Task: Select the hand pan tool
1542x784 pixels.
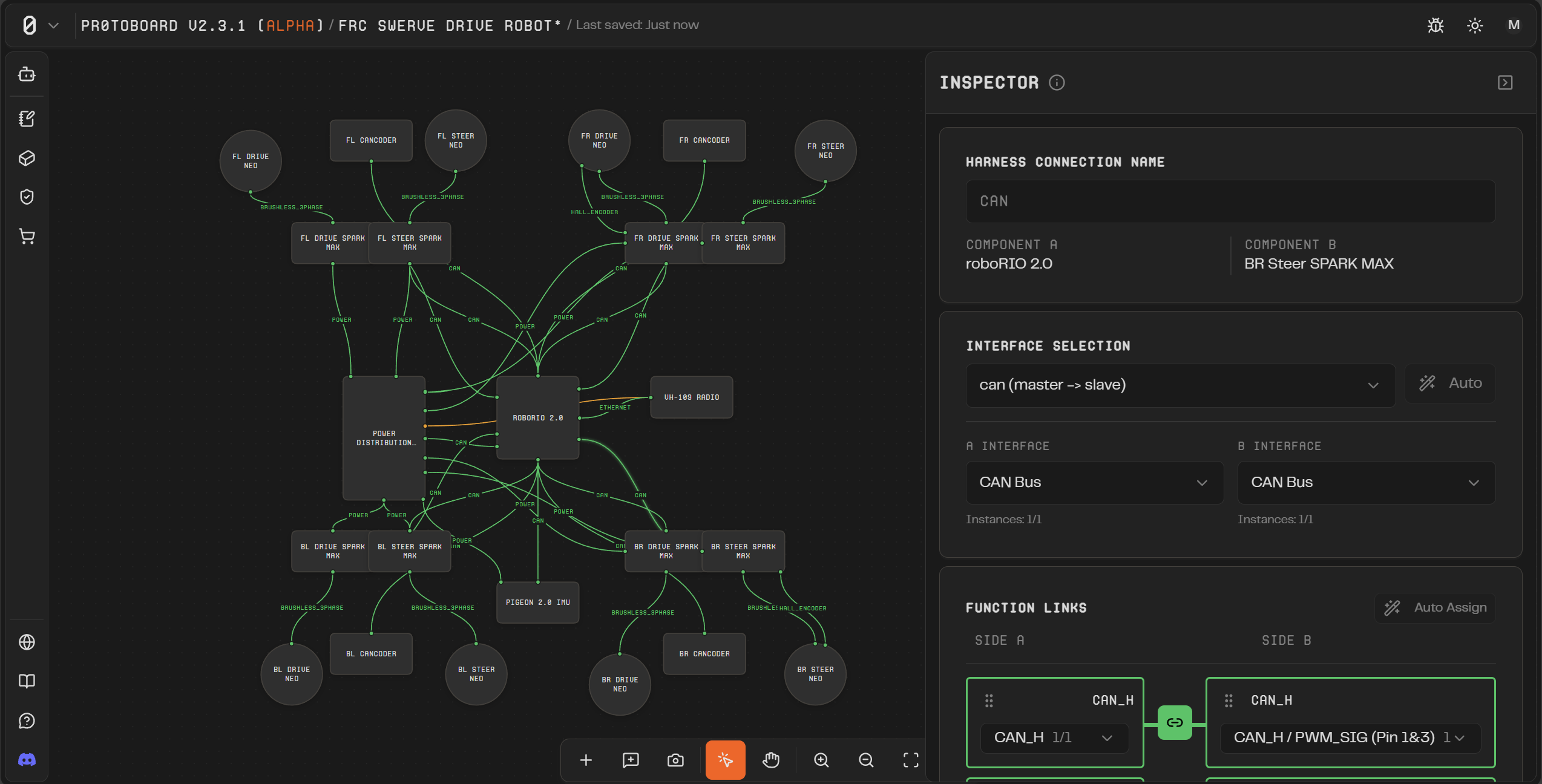Action: click(x=770, y=760)
